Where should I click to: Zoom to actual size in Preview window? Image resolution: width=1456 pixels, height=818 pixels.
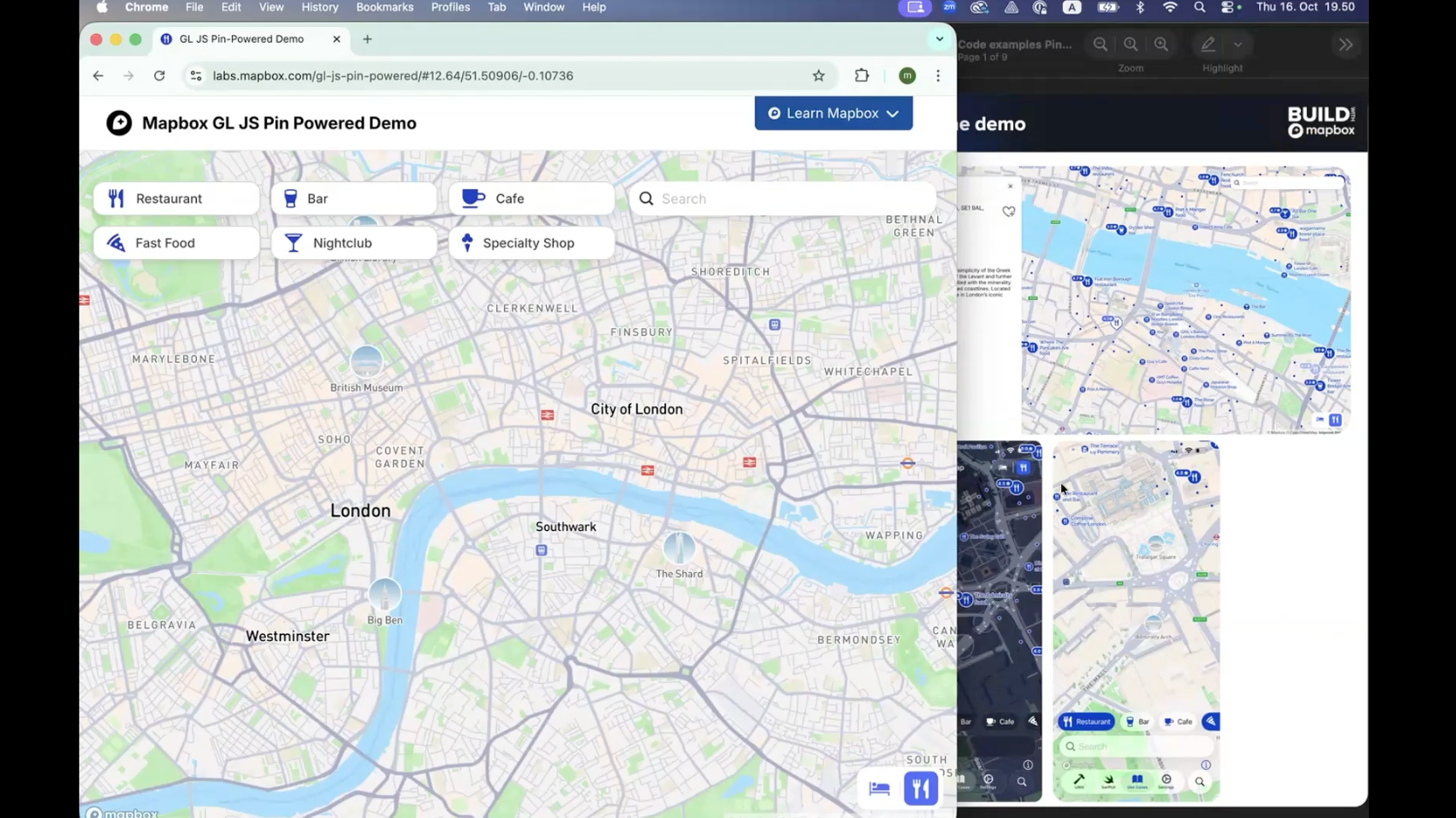(1131, 44)
